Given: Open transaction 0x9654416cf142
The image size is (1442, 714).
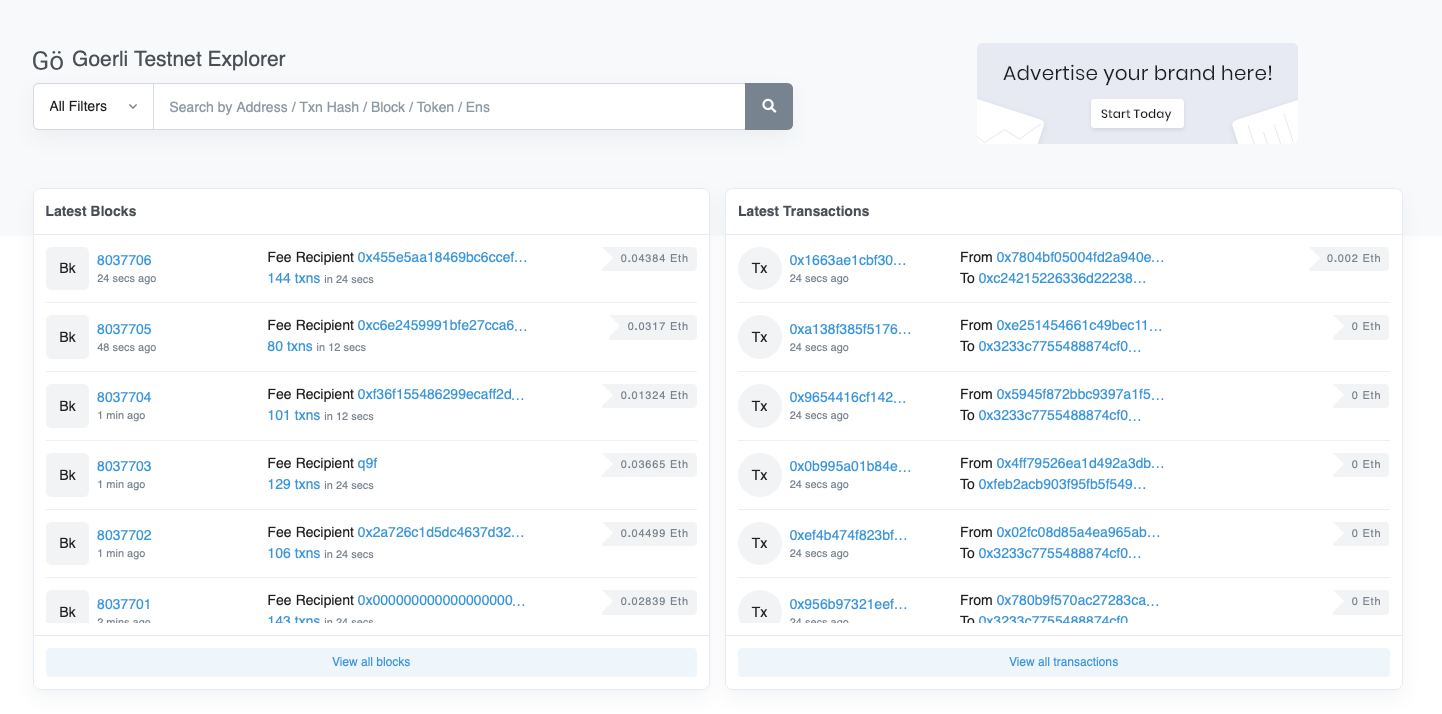Looking at the screenshot, I should 848,397.
